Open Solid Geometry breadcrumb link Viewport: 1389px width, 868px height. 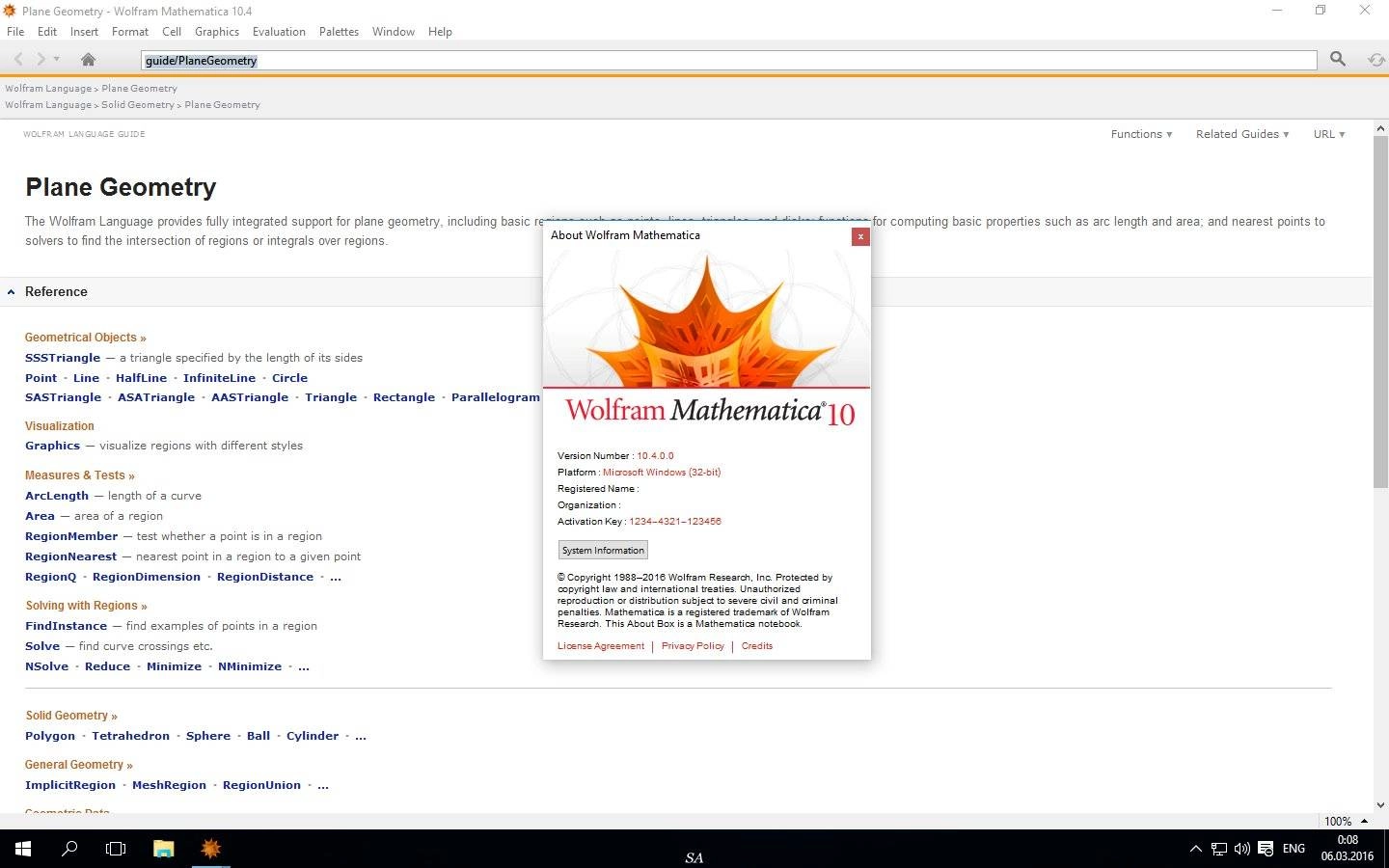(x=138, y=105)
